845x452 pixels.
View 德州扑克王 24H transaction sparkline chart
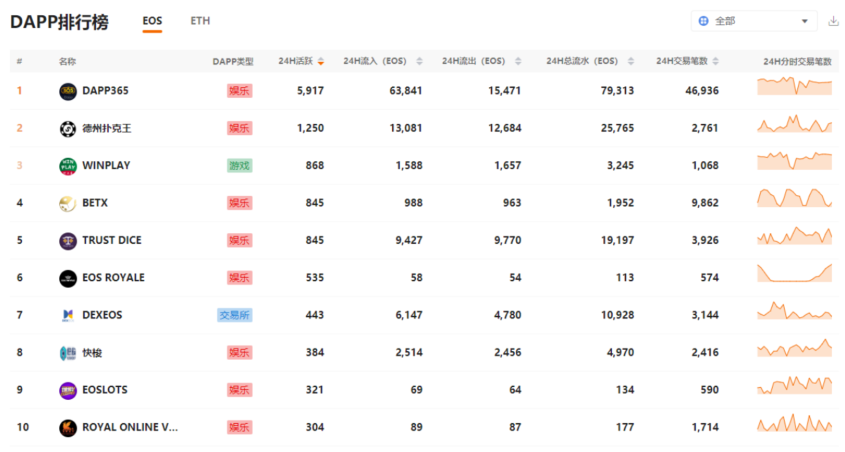pyautogui.click(x=794, y=123)
